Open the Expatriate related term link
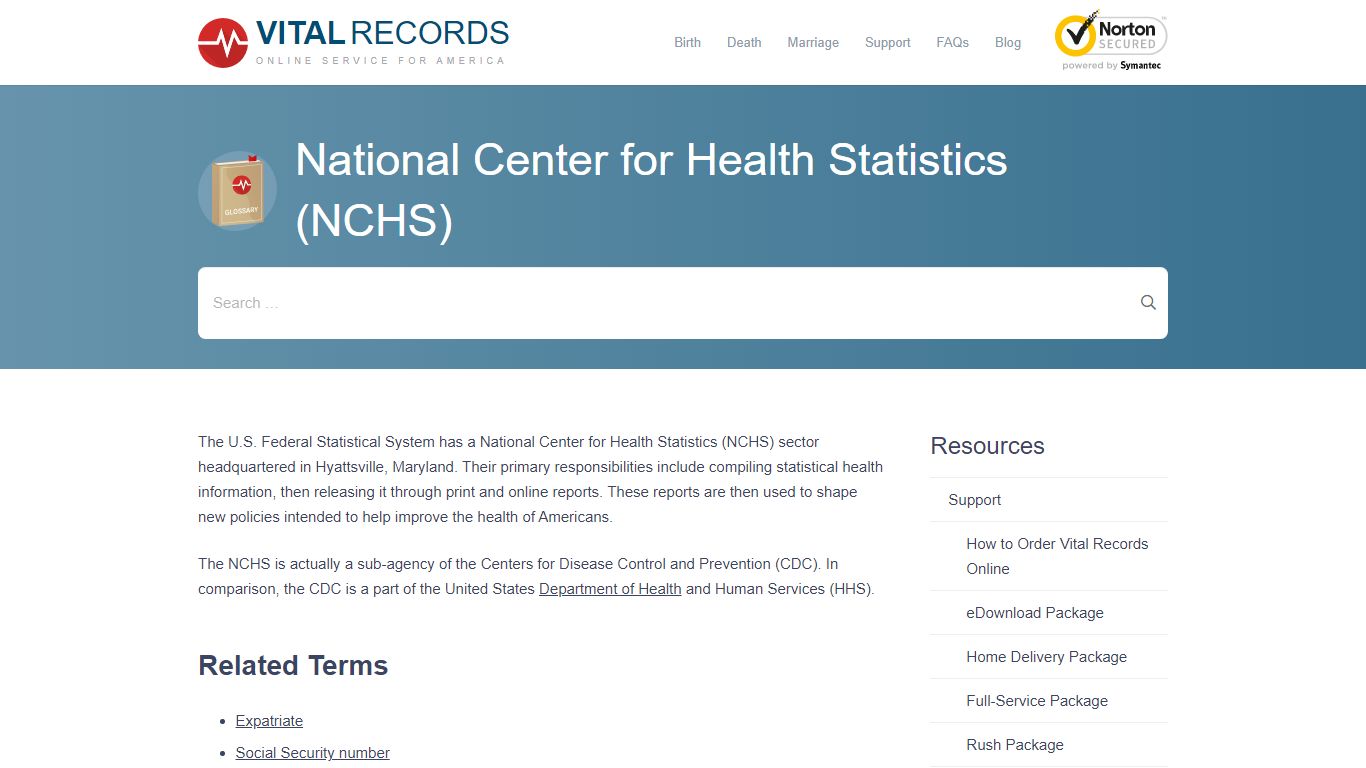This screenshot has width=1366, height=768. pyautogui.click(x=269, y=721)
